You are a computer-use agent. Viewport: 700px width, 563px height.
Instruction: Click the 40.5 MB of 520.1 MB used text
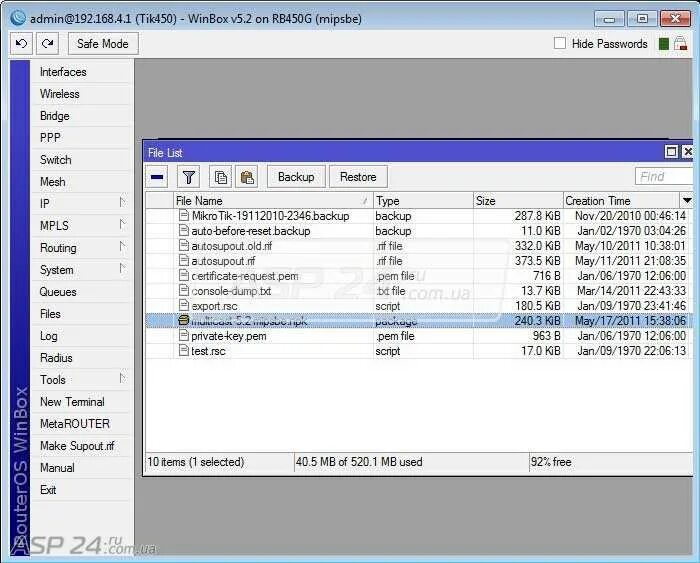359,462
